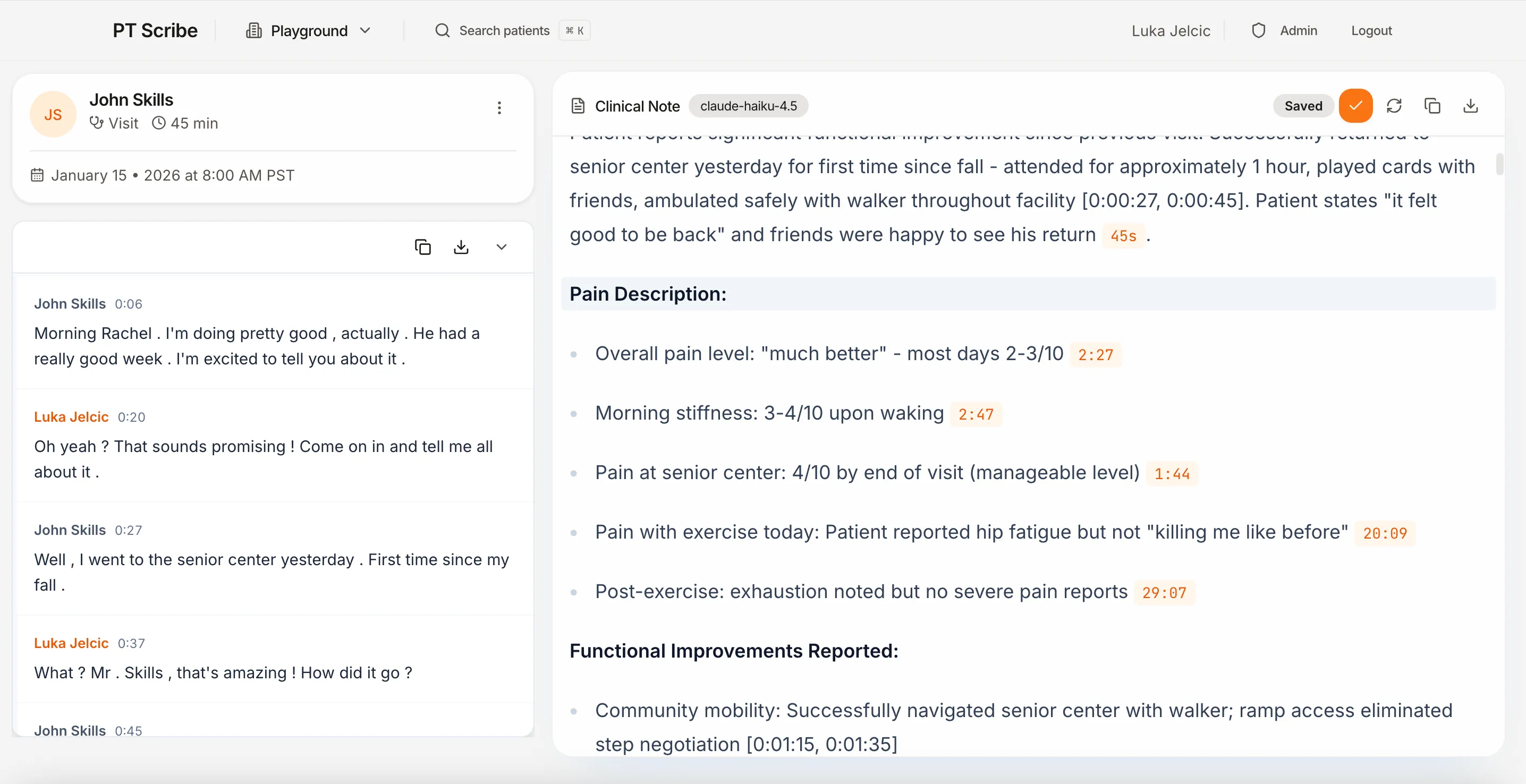
Task: Toggle note approval with the orange checkmark
Action: click(1356, 105)
